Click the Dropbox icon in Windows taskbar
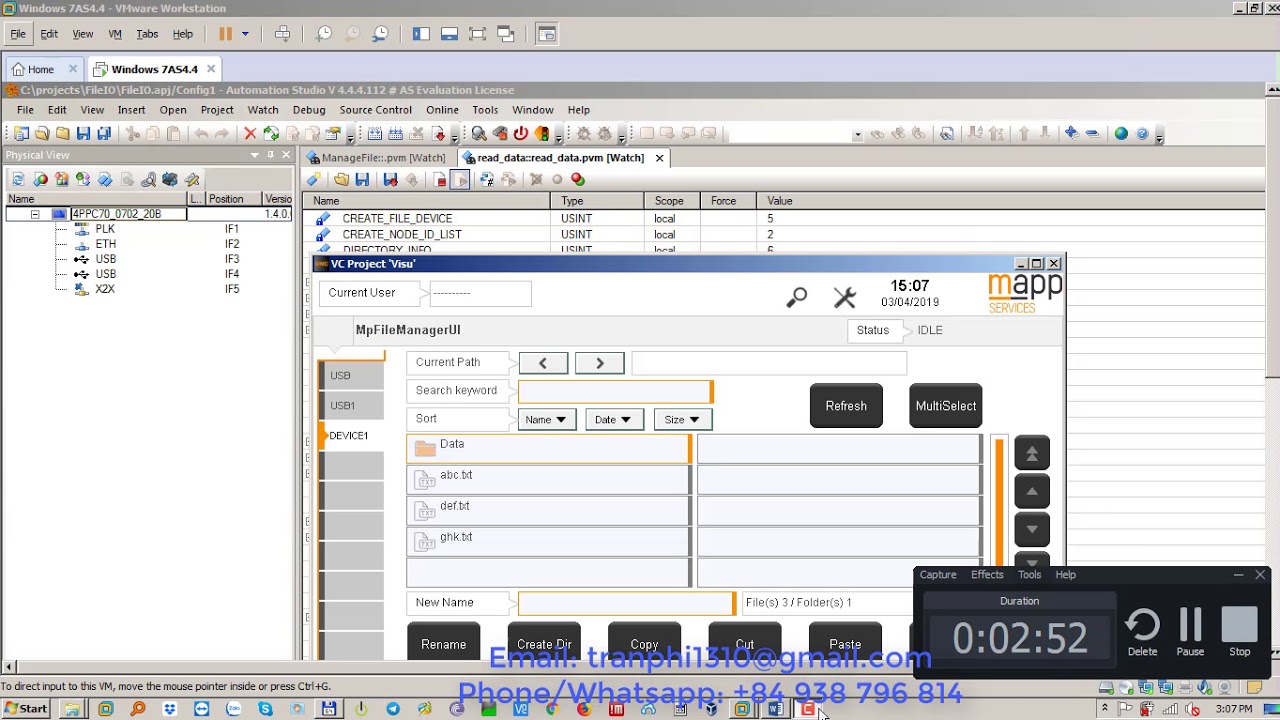This screenshot has width=1280, height=720. (169, 709)
